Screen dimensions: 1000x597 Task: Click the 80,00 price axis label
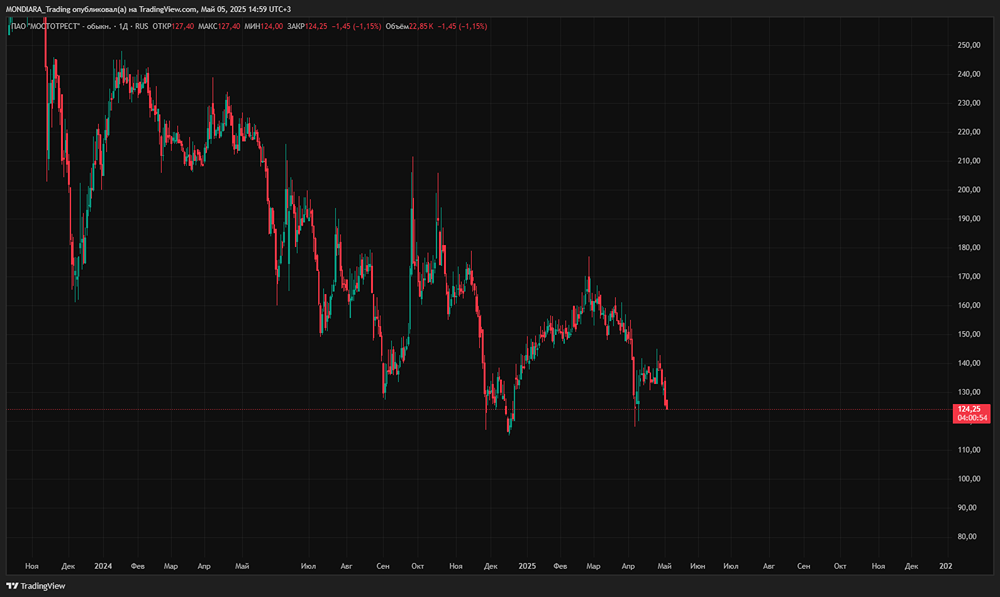pos(967,536)
